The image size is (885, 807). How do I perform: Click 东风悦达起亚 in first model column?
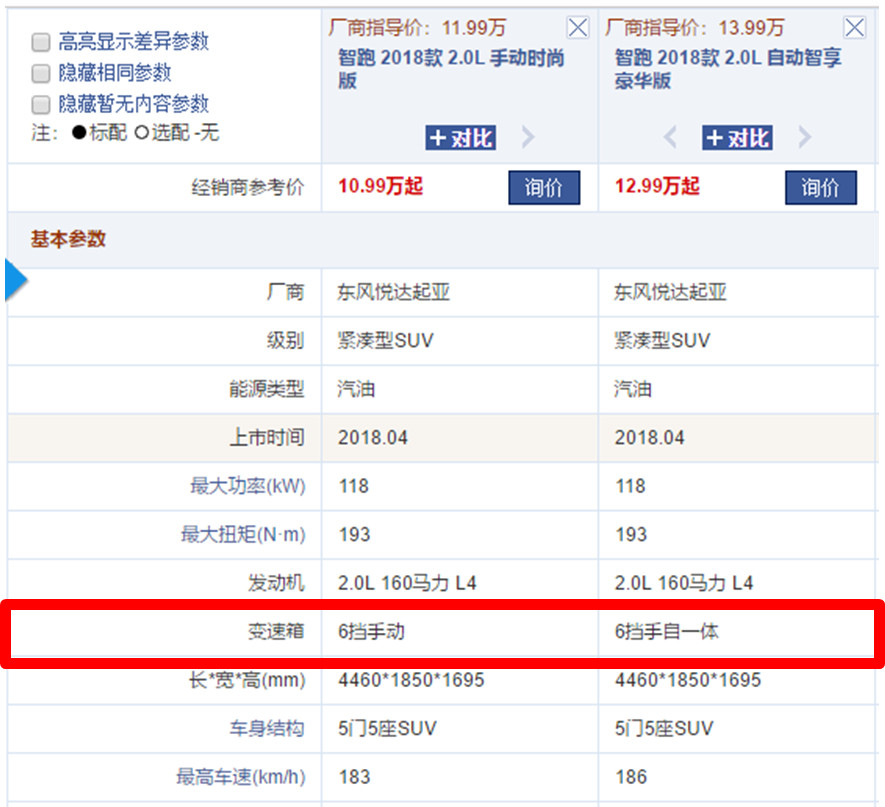(393, 292)
